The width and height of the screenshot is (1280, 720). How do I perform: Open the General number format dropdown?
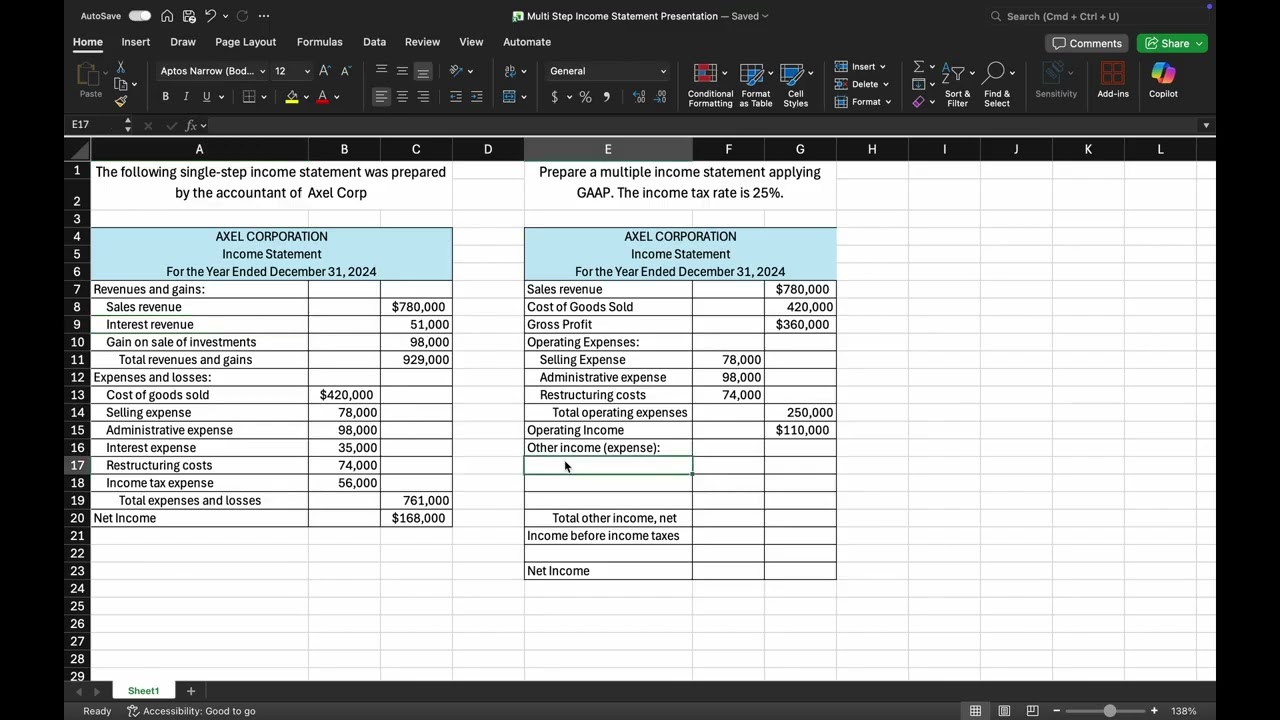pos(607,71)
